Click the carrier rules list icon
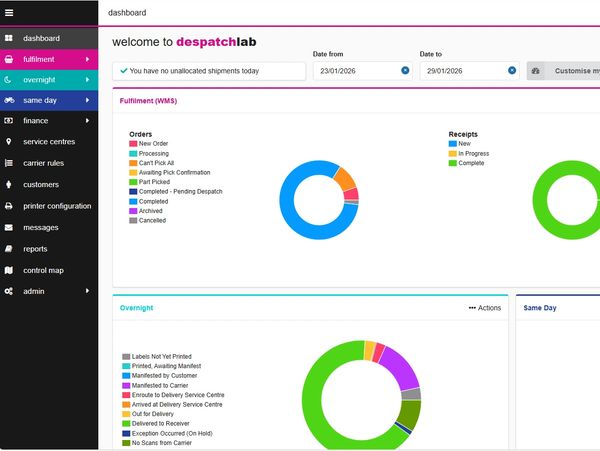Screen dimensions: 600x451 click(x=9, y=163)
